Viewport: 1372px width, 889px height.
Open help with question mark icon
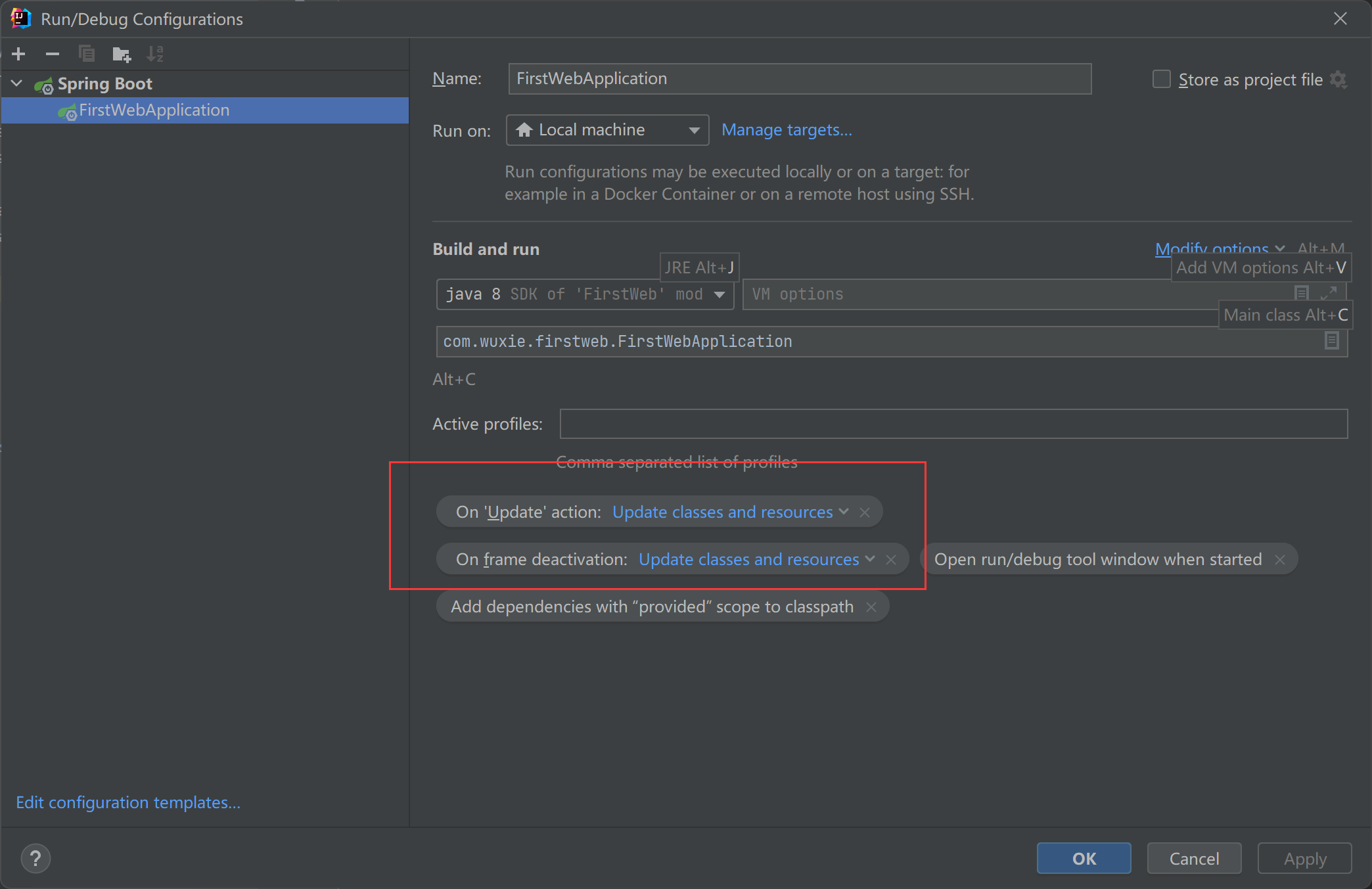coord(35,858)
